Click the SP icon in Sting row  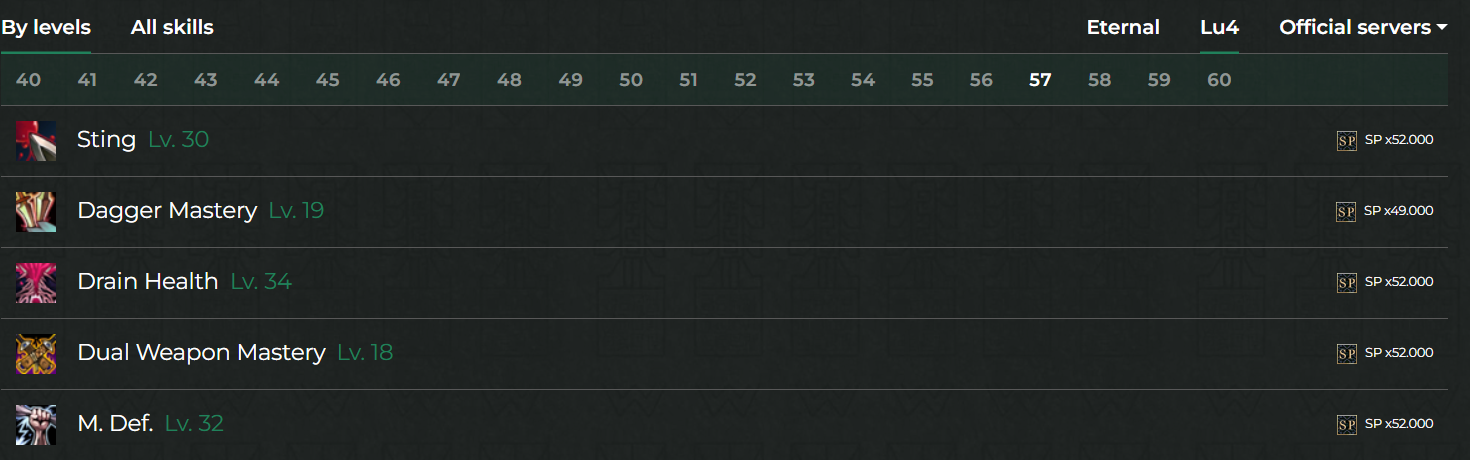coord(1346,141)
